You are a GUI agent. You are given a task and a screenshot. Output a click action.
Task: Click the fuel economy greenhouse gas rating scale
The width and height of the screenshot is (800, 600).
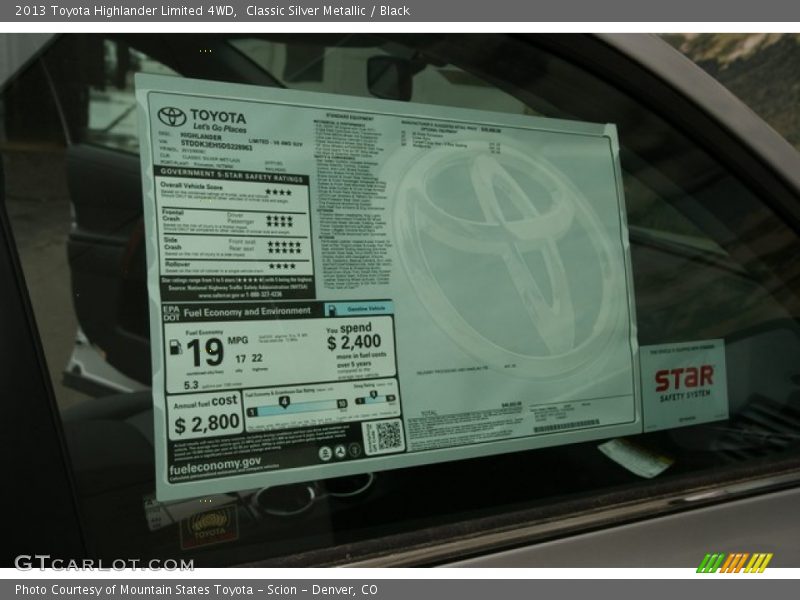click(298, 405)
